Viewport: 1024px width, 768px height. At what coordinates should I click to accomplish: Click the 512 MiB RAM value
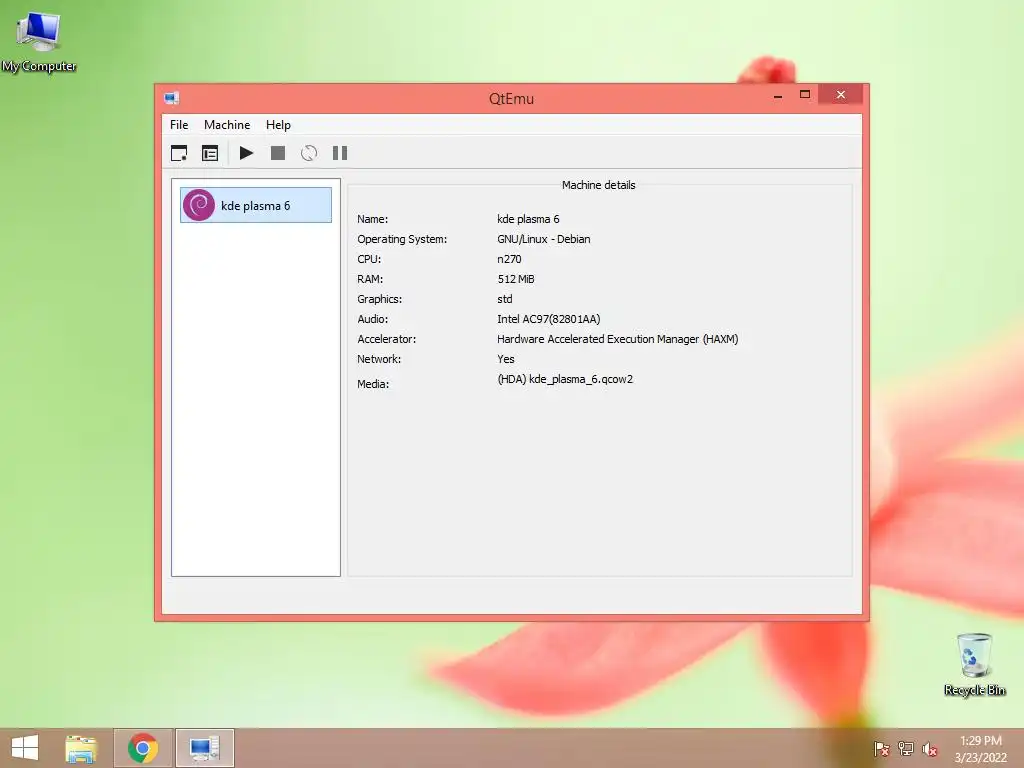coord(516,279)
